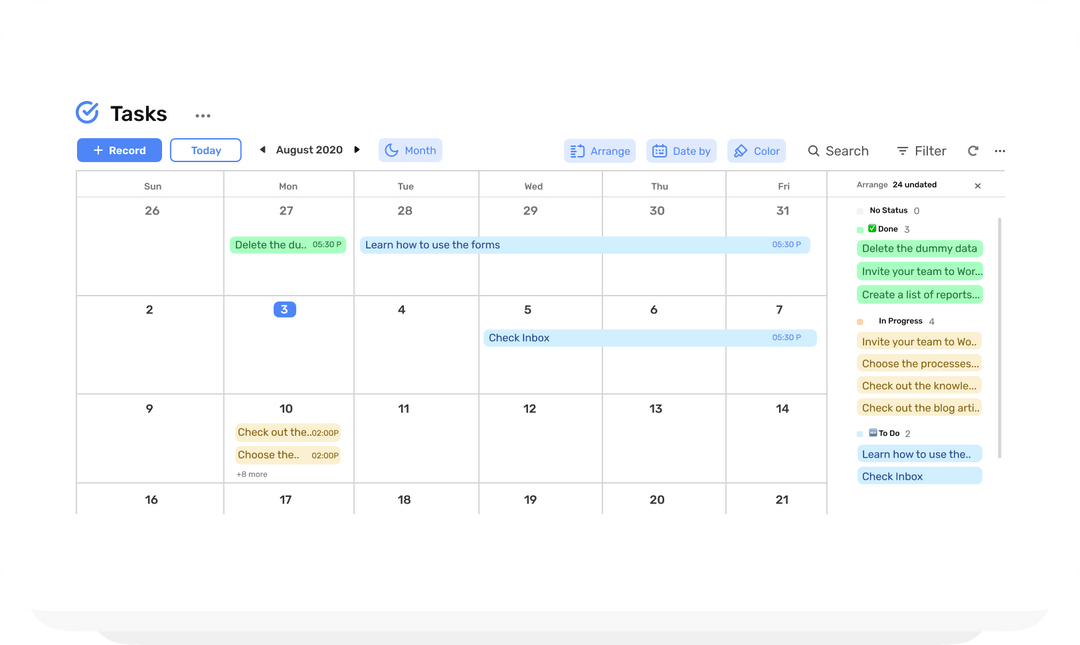The width and height of the screenshot is (1080, 645).
Task: Open the overflow menu at toolbar's far right
Action: point(1000,150)
